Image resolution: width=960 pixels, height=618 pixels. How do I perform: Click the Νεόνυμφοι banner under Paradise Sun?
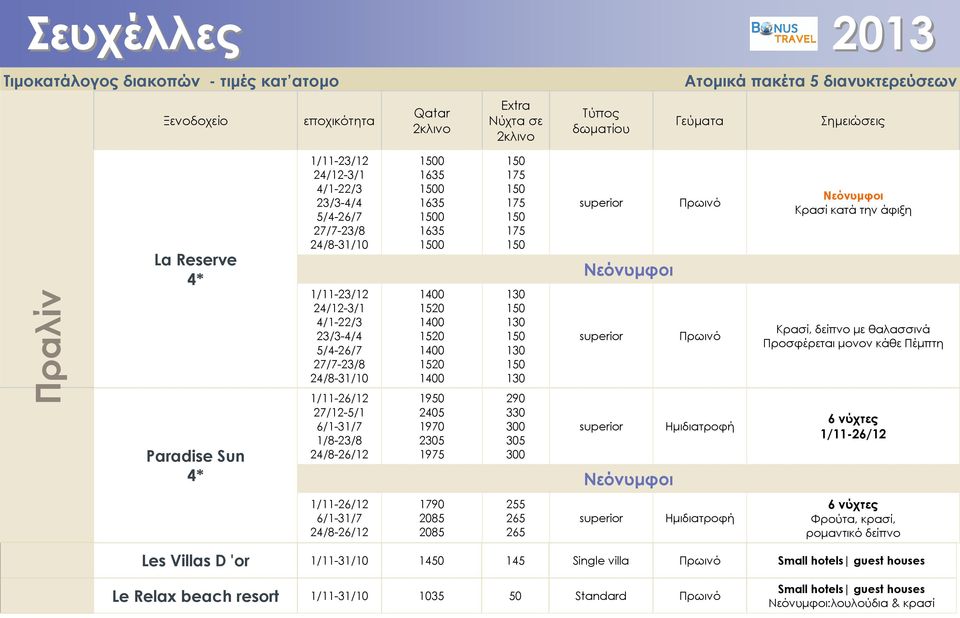click(x=628, y=480)
